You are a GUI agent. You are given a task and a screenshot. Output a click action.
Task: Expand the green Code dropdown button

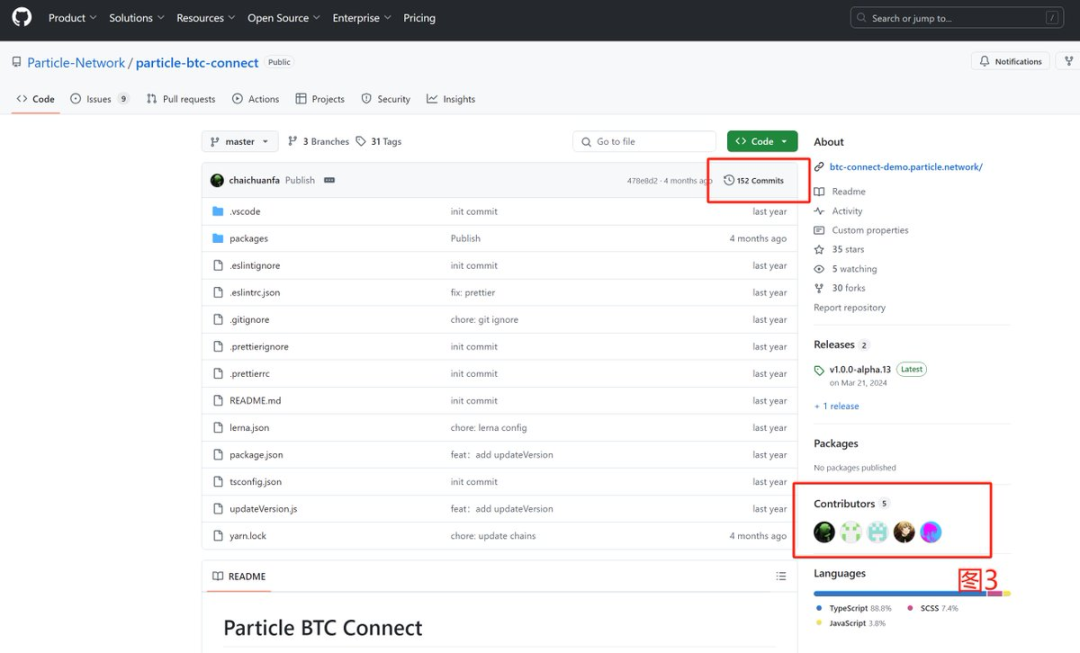tap(762, 142)
